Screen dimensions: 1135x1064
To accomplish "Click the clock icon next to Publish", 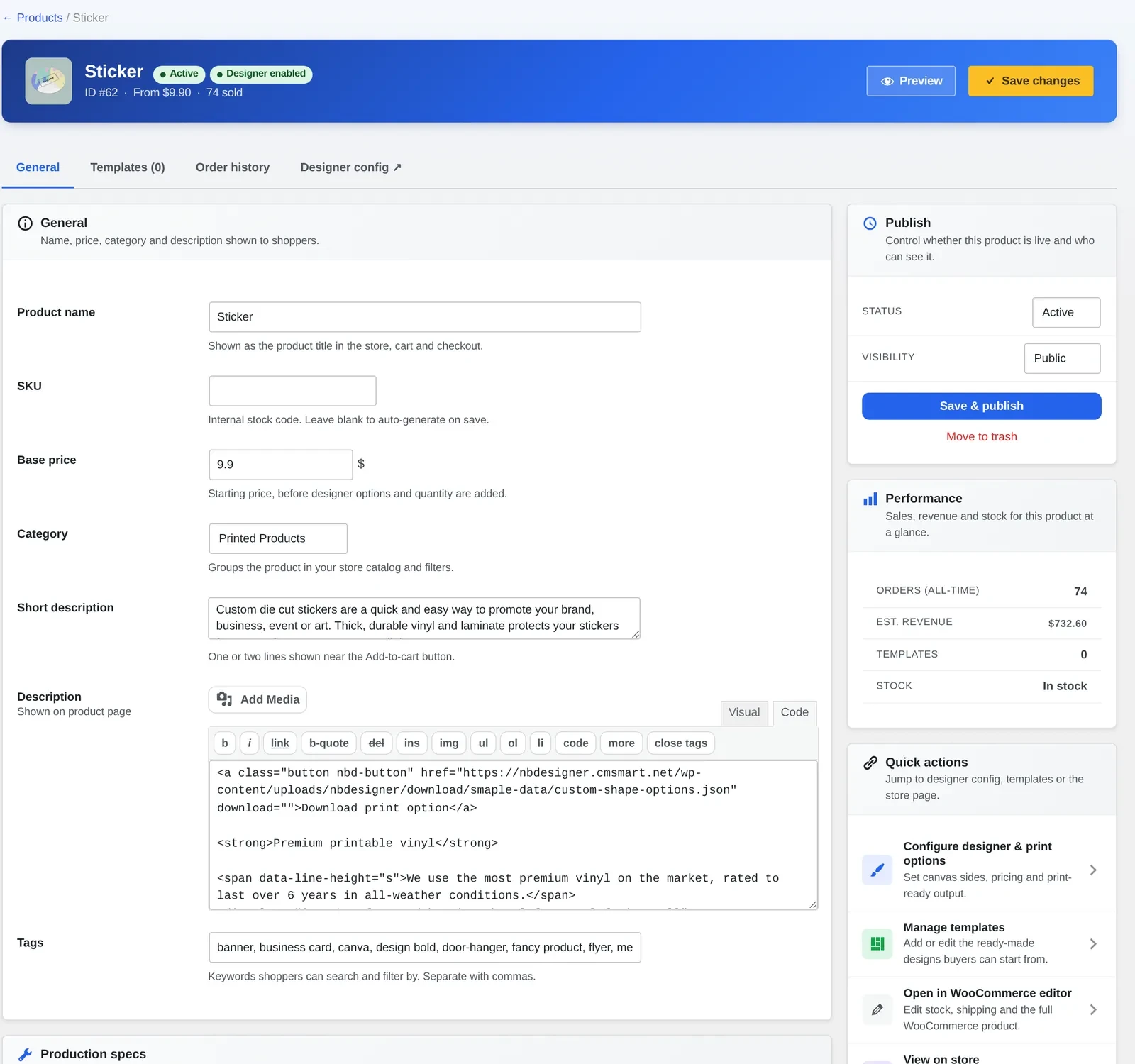I will coord(870,223).
